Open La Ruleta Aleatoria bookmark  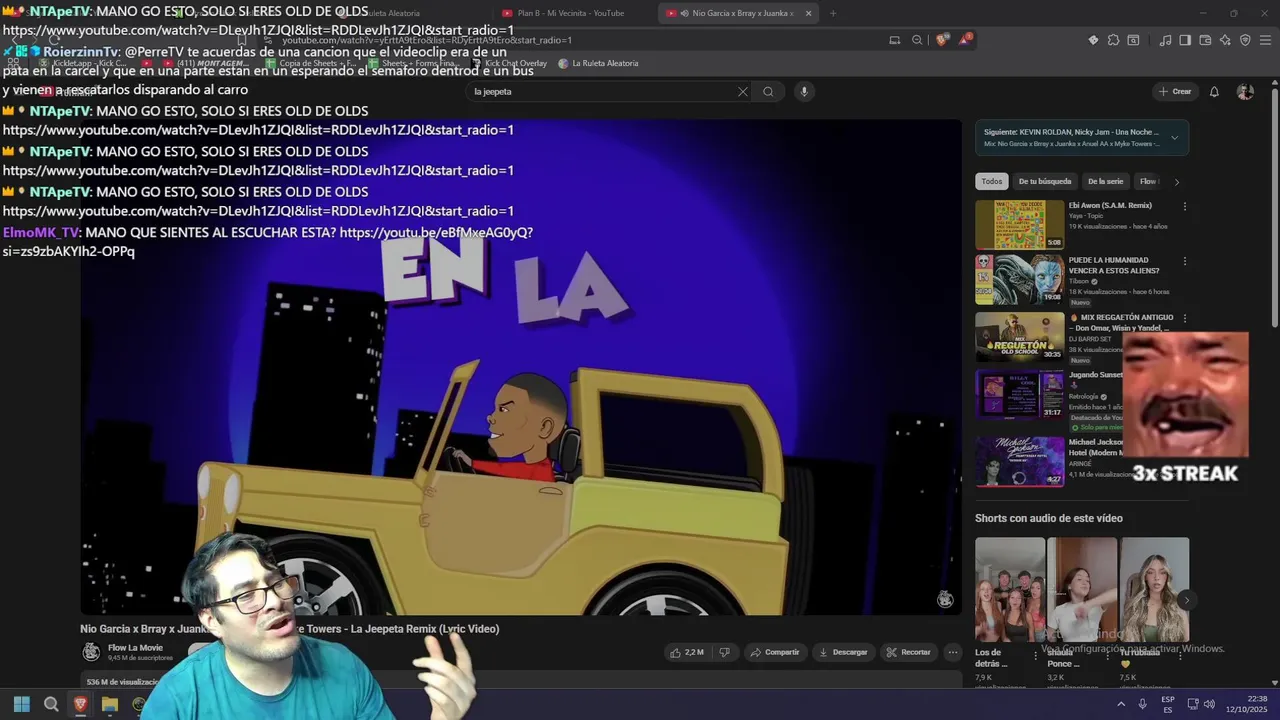point(598,63)
